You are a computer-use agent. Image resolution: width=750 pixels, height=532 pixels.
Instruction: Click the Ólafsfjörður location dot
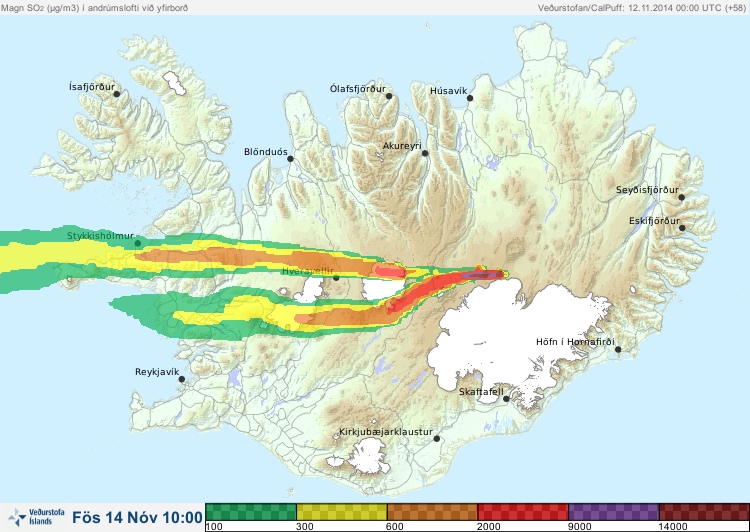tap(389, 97)
